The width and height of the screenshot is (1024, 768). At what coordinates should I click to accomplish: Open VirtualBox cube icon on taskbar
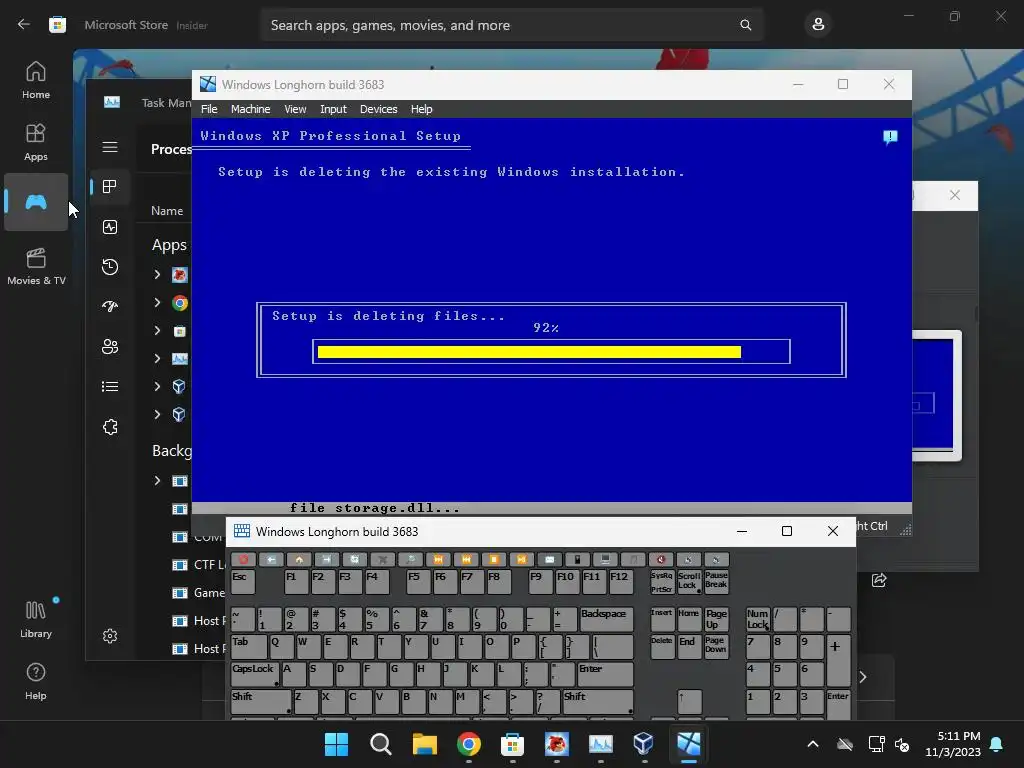(643, 744)
